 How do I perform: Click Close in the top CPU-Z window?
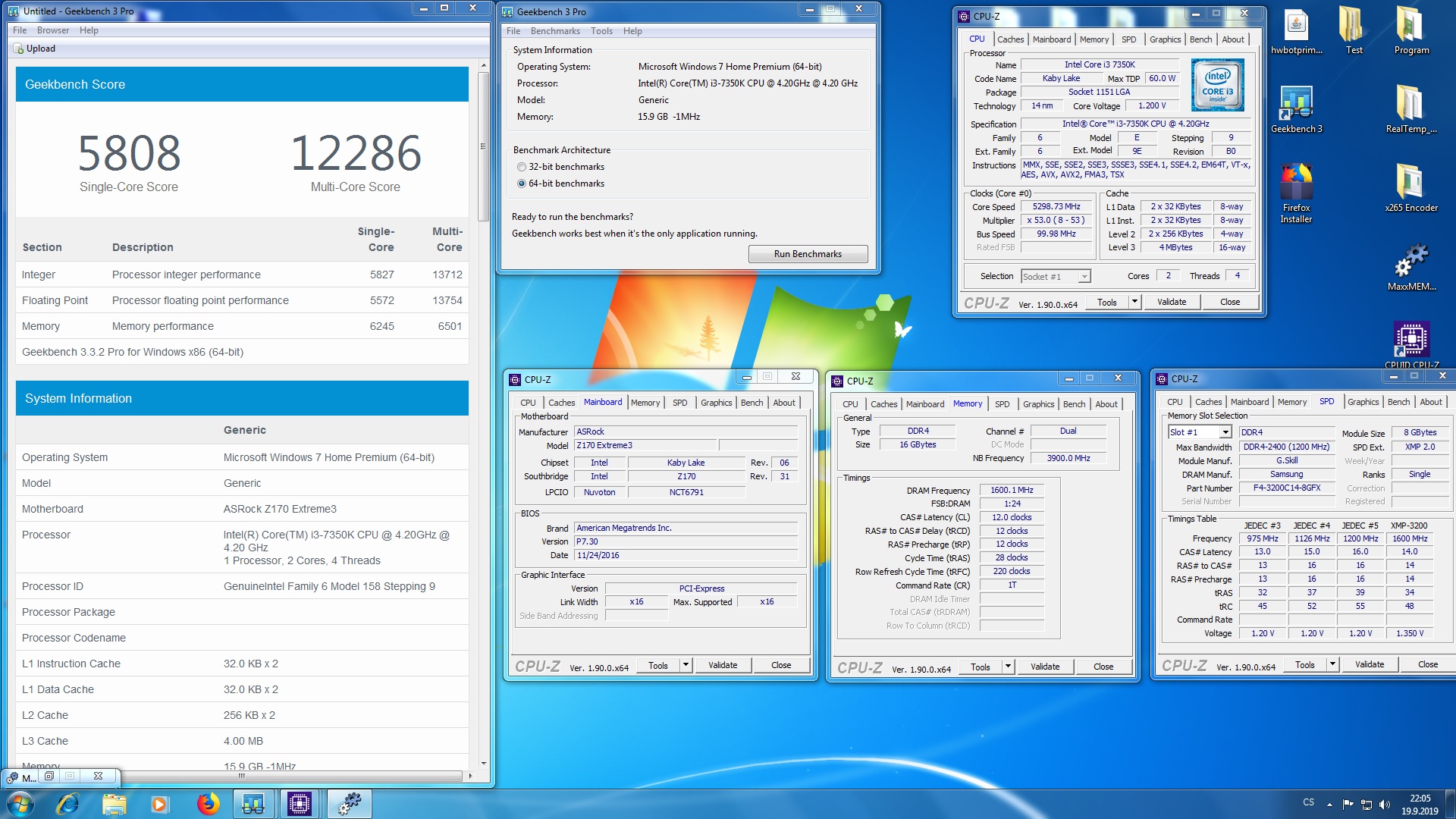(x=1230, y=302)
